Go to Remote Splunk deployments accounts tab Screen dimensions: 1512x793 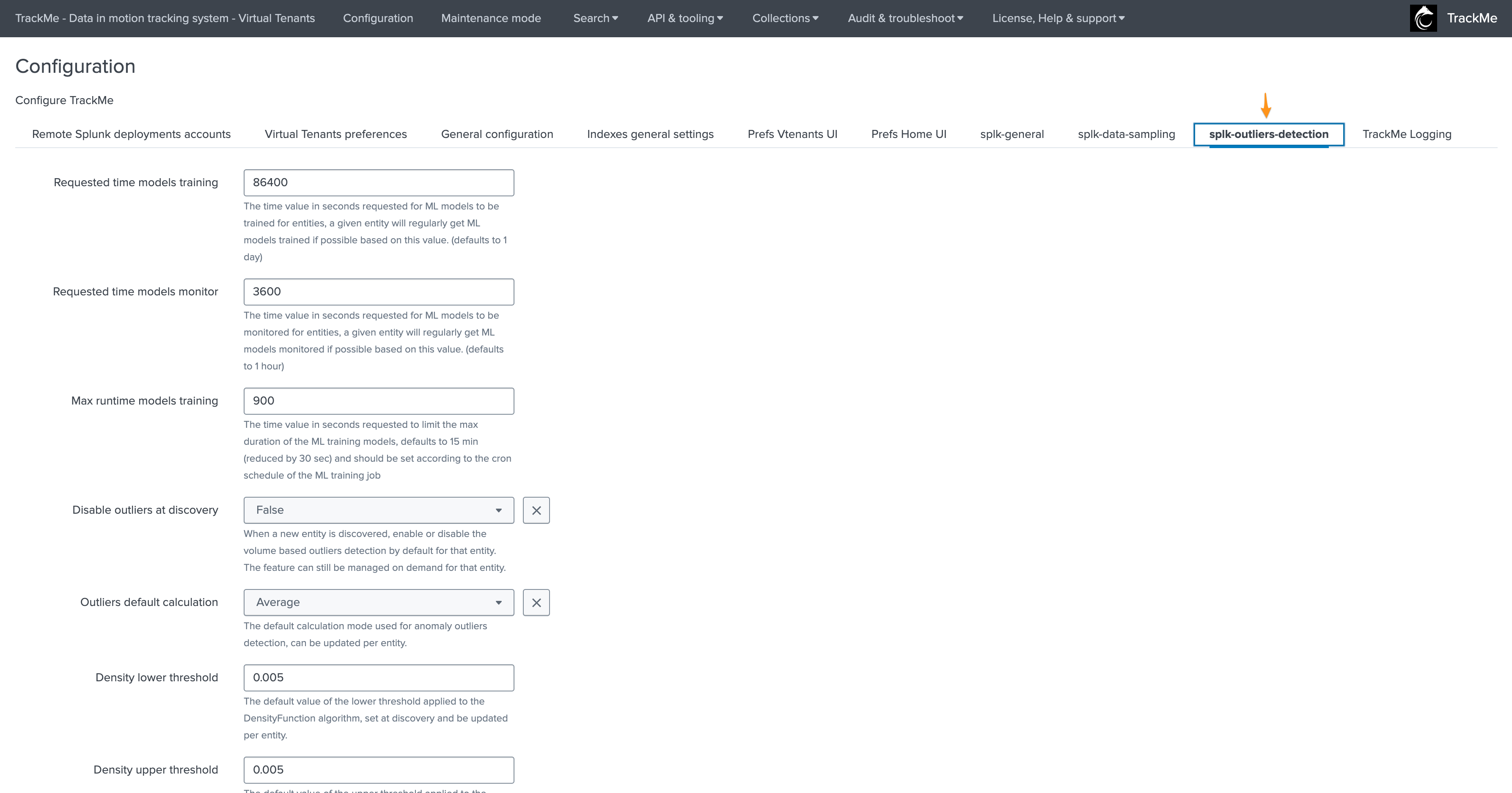131,135
